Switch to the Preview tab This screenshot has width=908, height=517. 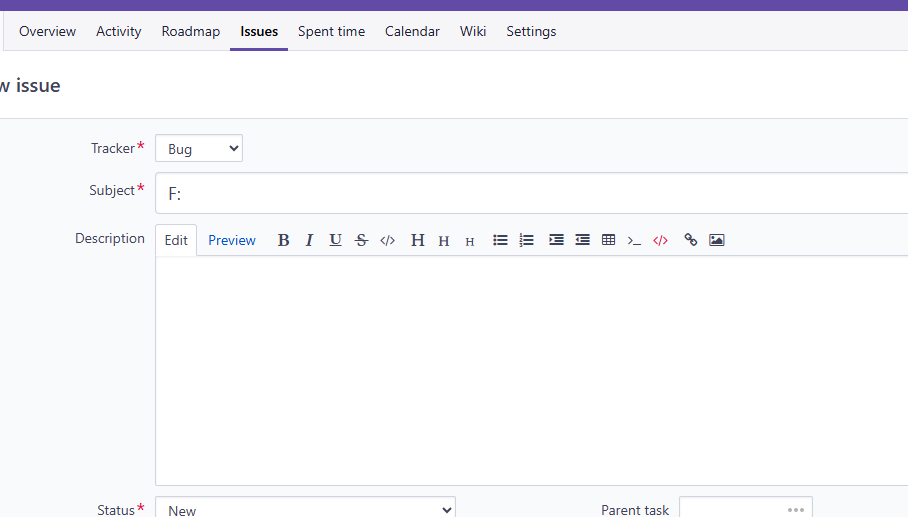click(232, 240)
